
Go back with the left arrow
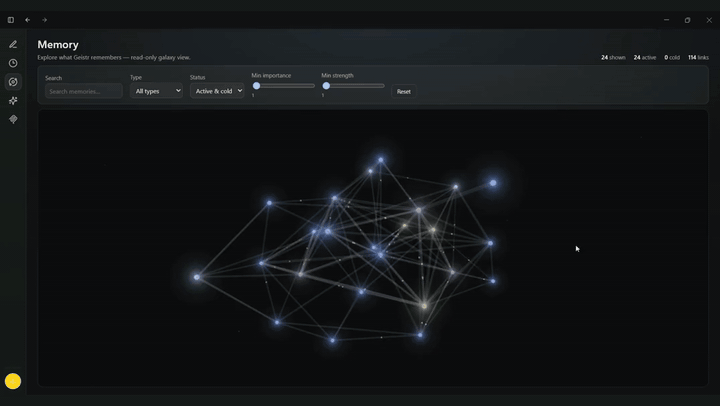(28, 20)
